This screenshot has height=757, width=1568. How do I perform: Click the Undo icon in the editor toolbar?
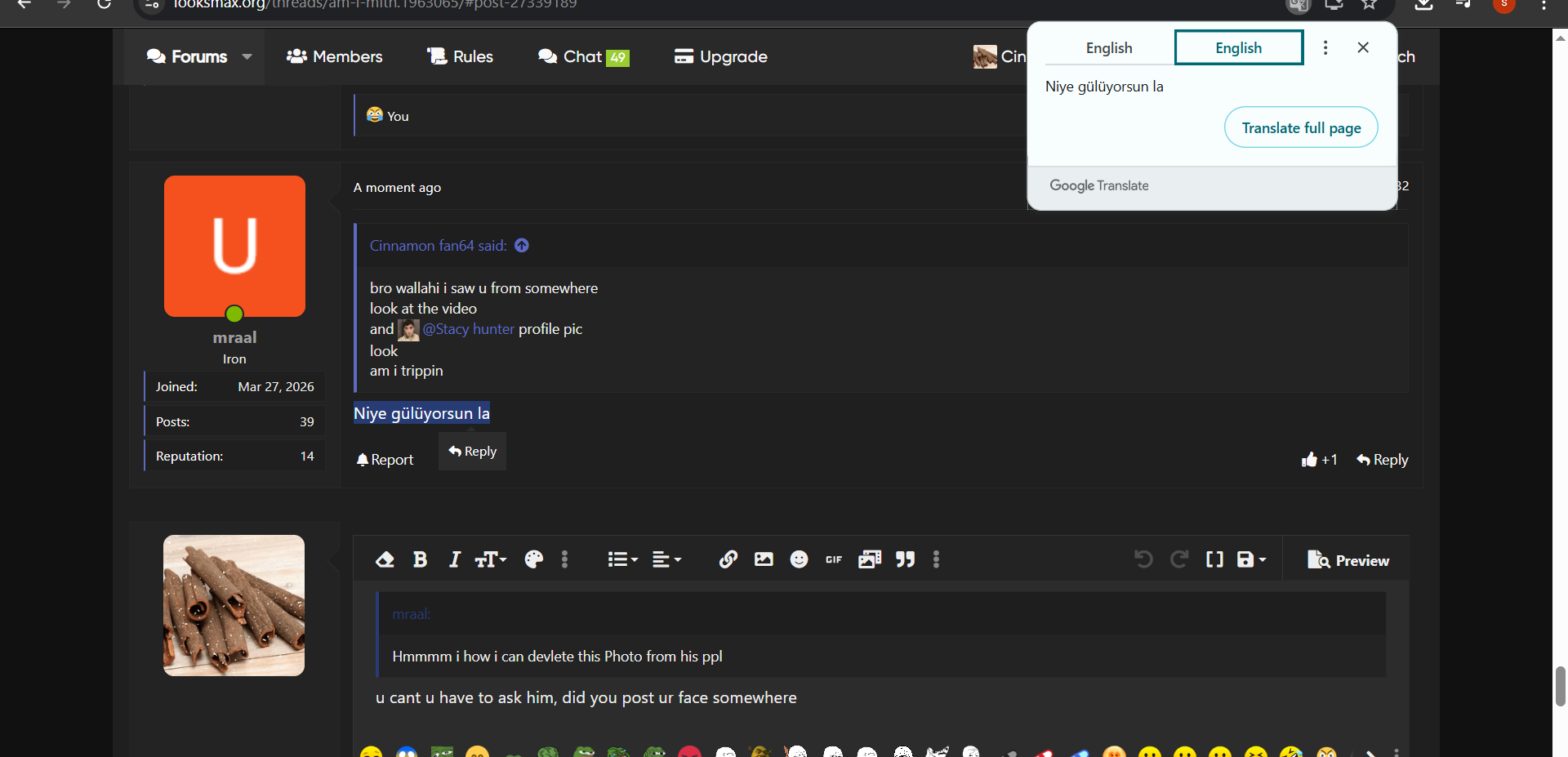1143,559
